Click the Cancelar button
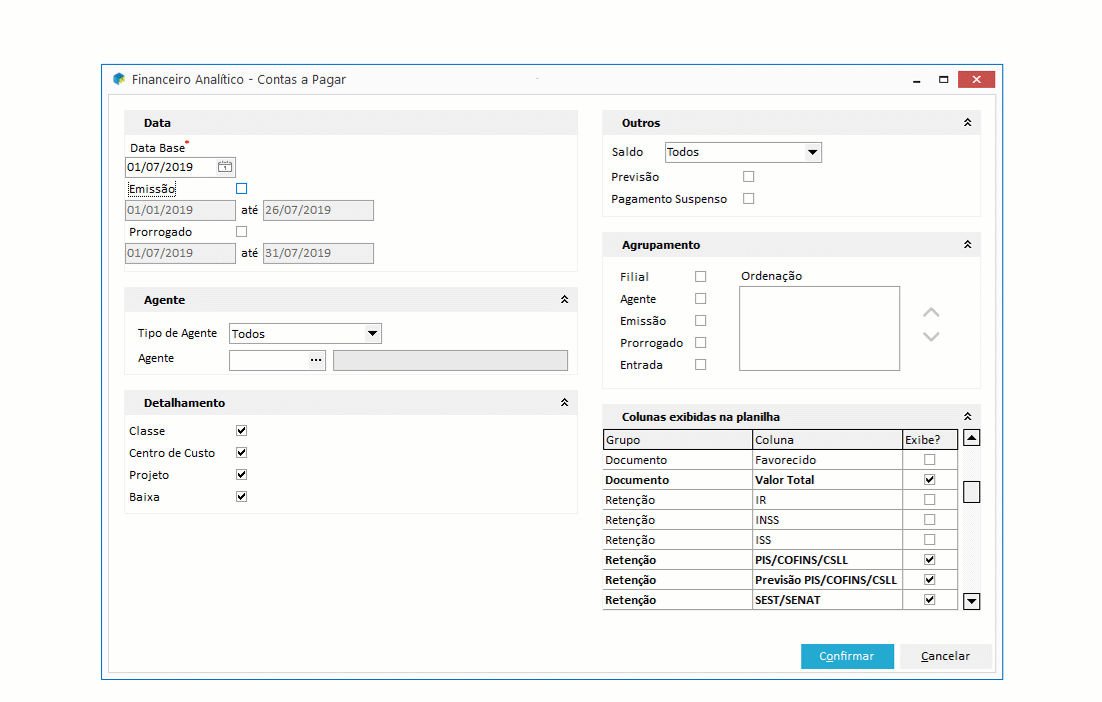The width and height of the screenshot is (1102, 702). tap(946, 656)
